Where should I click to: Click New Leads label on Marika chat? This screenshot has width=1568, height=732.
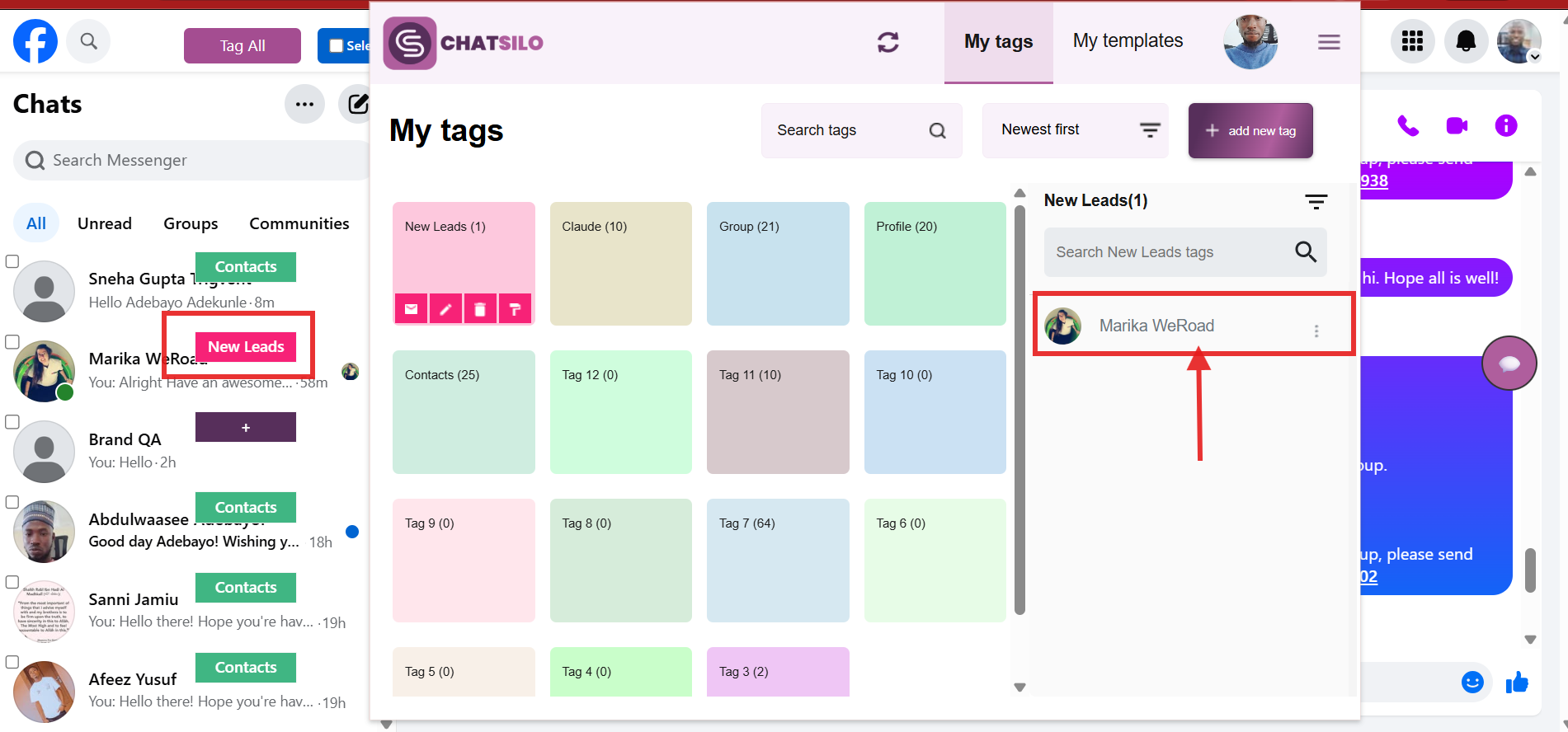[x=246, y=347]
